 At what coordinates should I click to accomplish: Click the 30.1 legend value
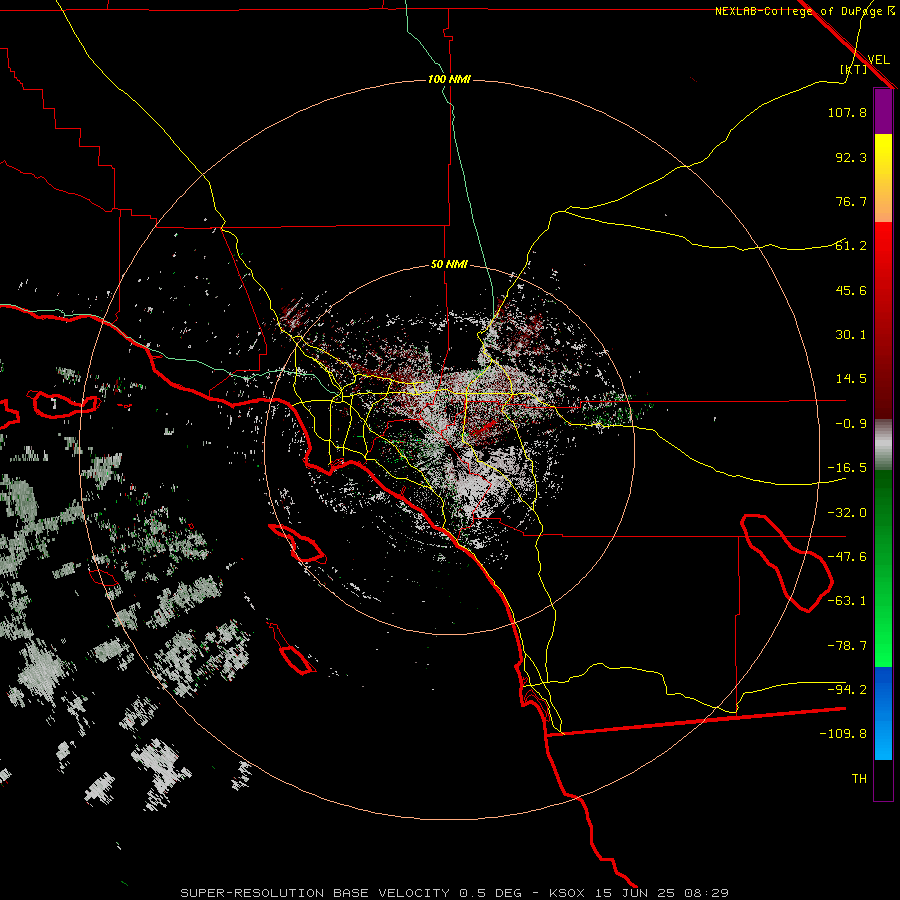click(x=851, y=335)
